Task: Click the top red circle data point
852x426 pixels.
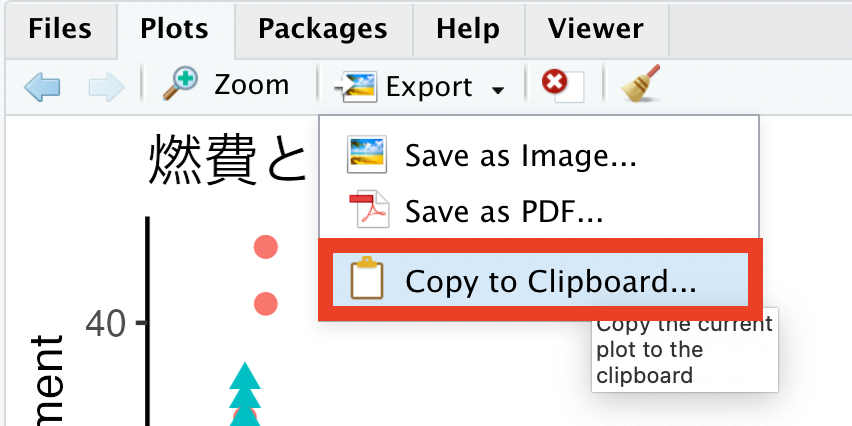Action: click(x=266, y=247)
